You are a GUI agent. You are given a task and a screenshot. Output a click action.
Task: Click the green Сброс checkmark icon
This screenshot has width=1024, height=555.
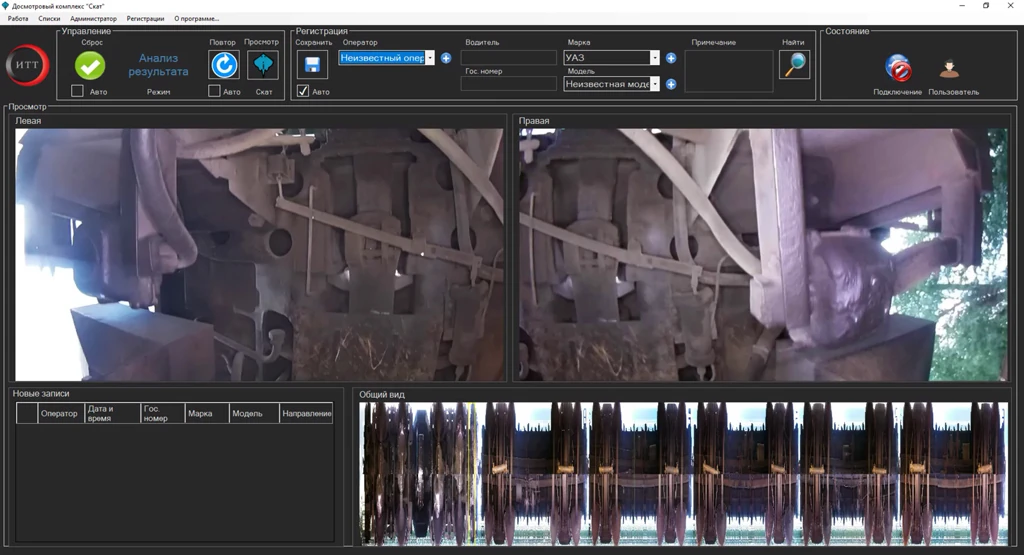[x=90, y=65]
